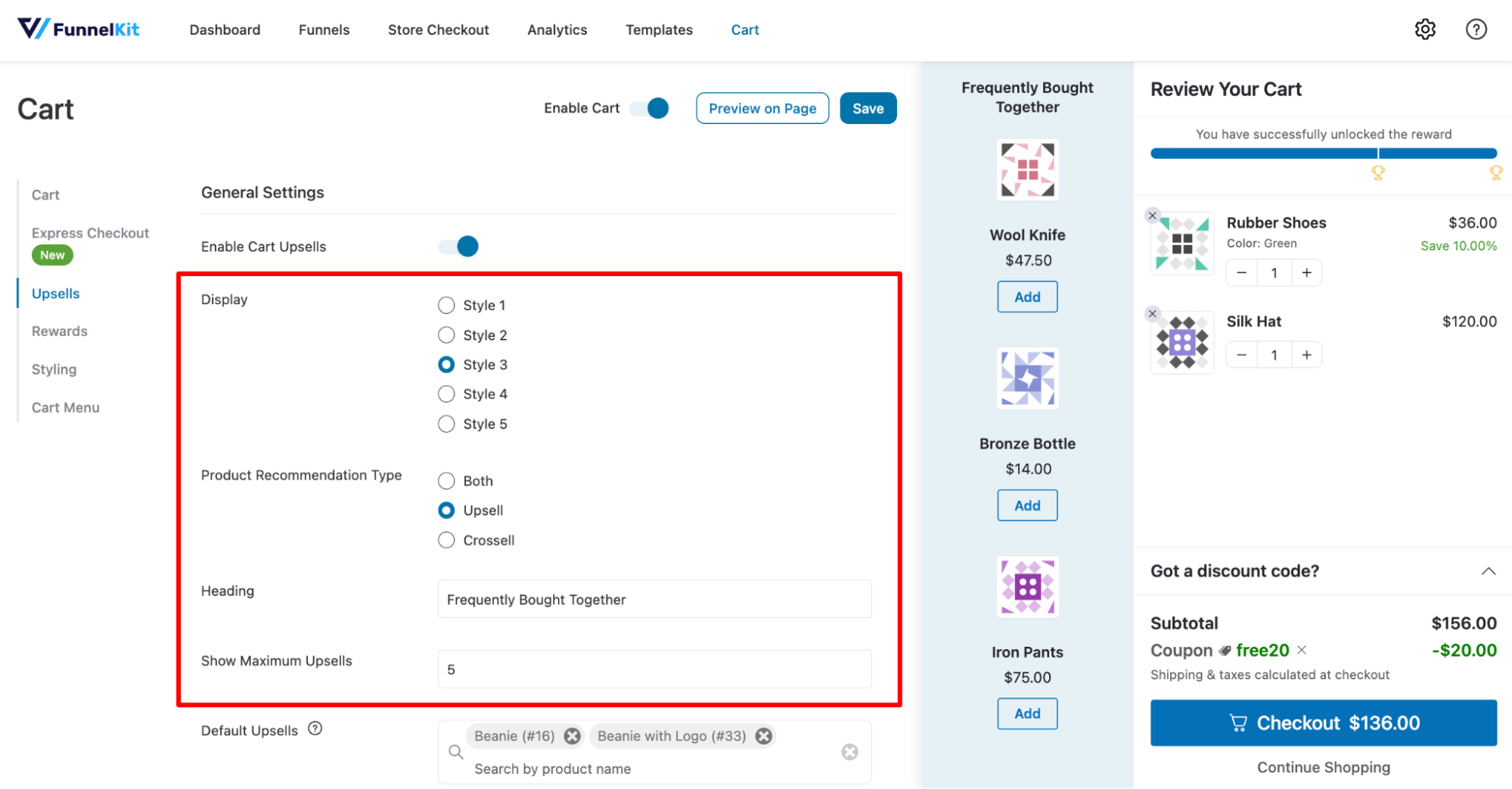Click the Save button

click(x=868, y=108)
